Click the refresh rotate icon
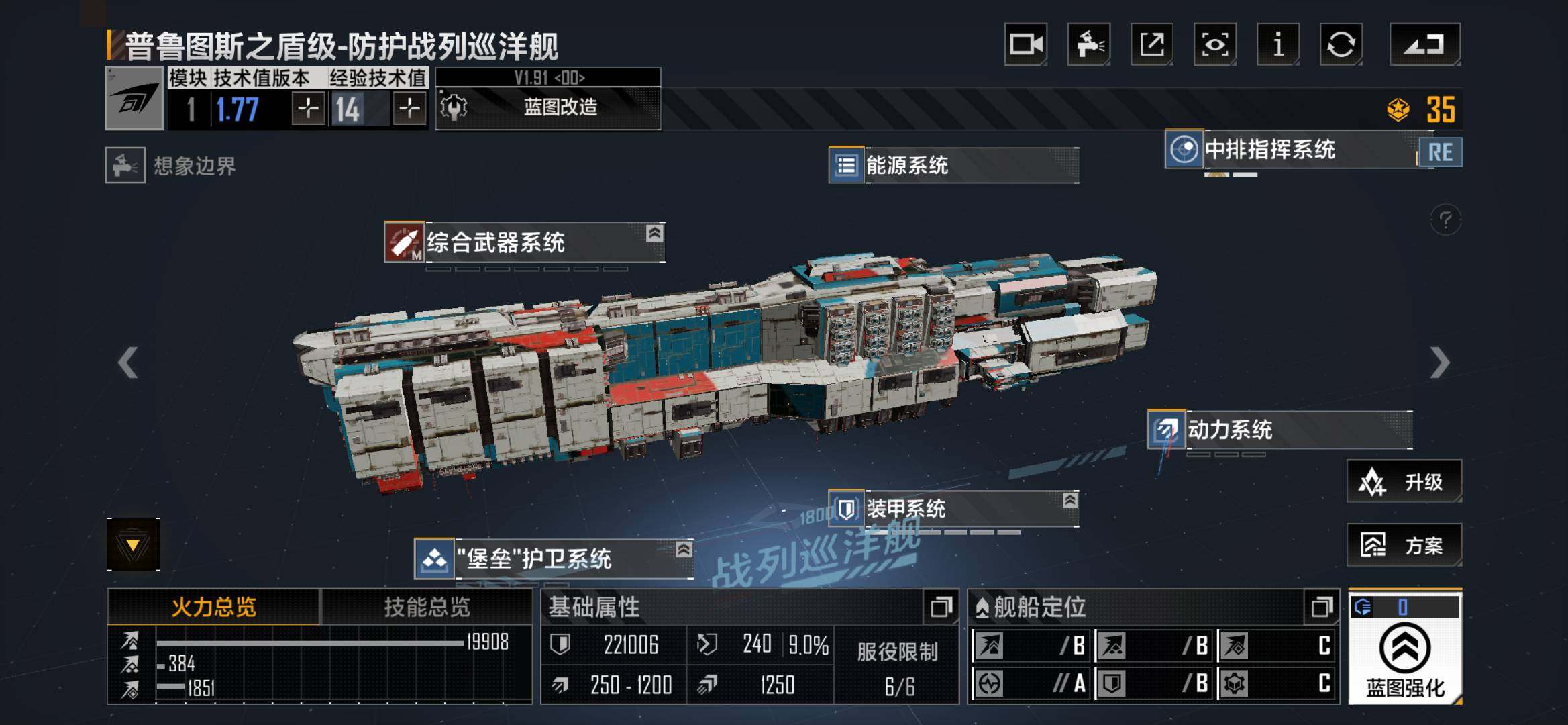The image size is (1568, 725). click(1341, 44)
